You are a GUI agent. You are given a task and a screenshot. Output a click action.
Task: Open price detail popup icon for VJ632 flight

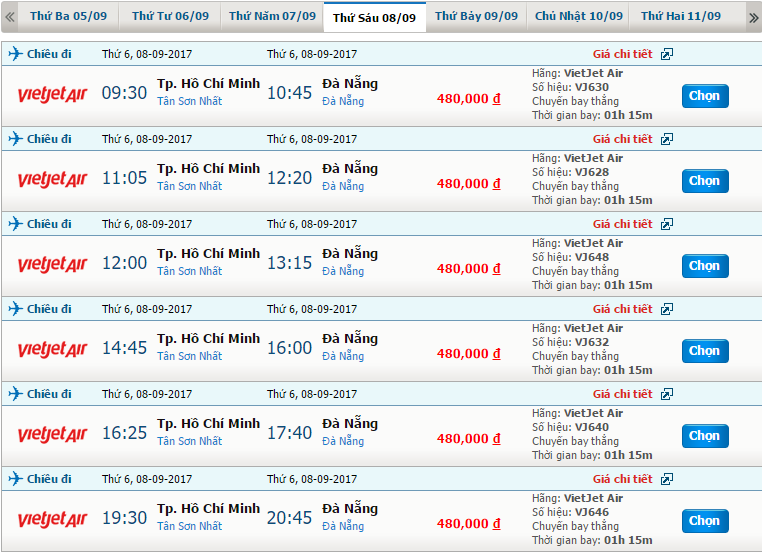pos(667,309)
